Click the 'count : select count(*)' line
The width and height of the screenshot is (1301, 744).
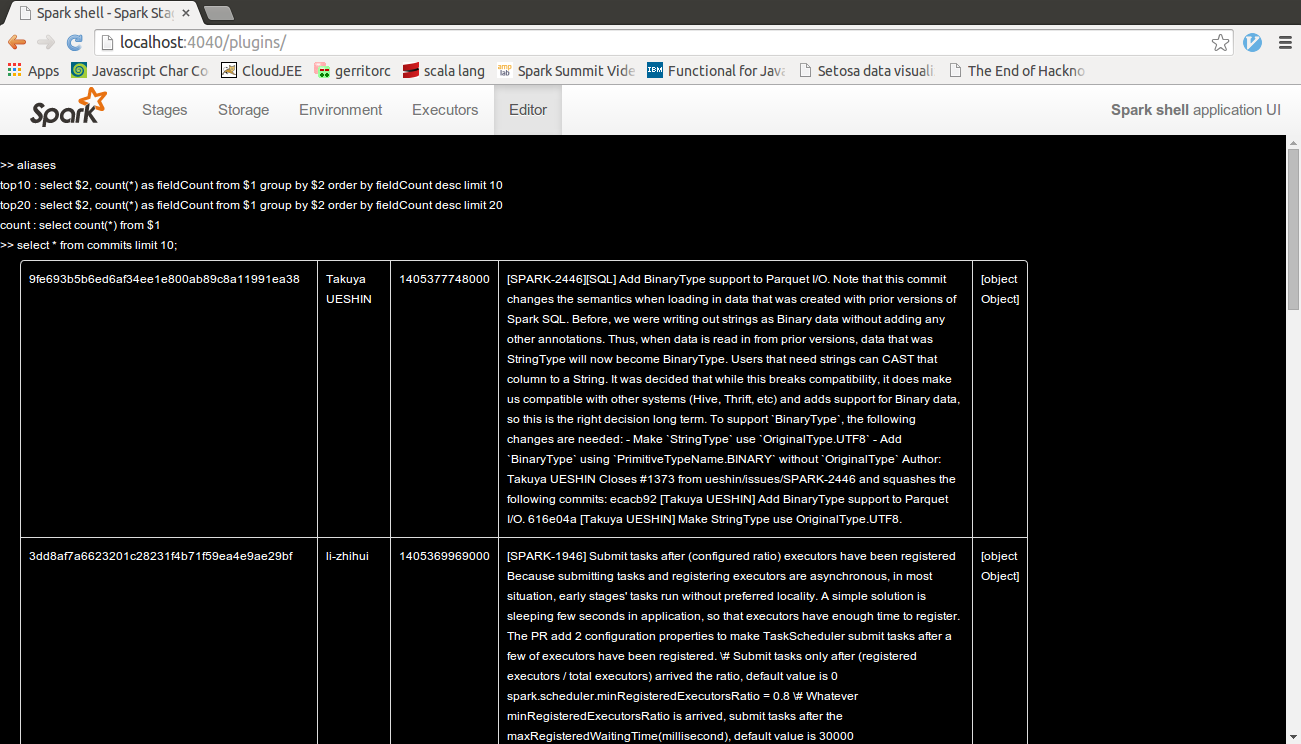click(80, 225)
